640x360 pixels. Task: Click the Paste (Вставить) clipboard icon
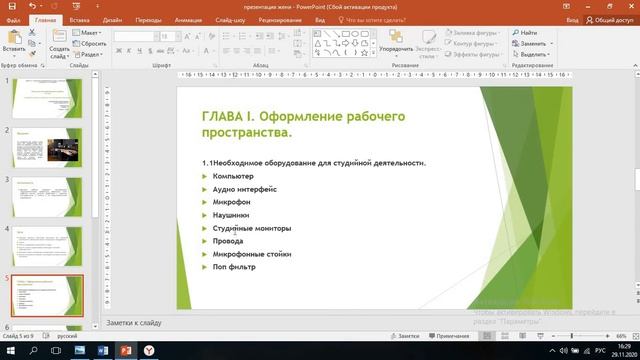point(14,37)
